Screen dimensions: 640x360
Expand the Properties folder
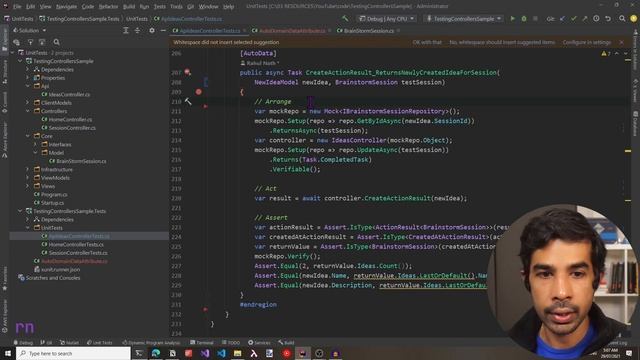coord(28,78)
